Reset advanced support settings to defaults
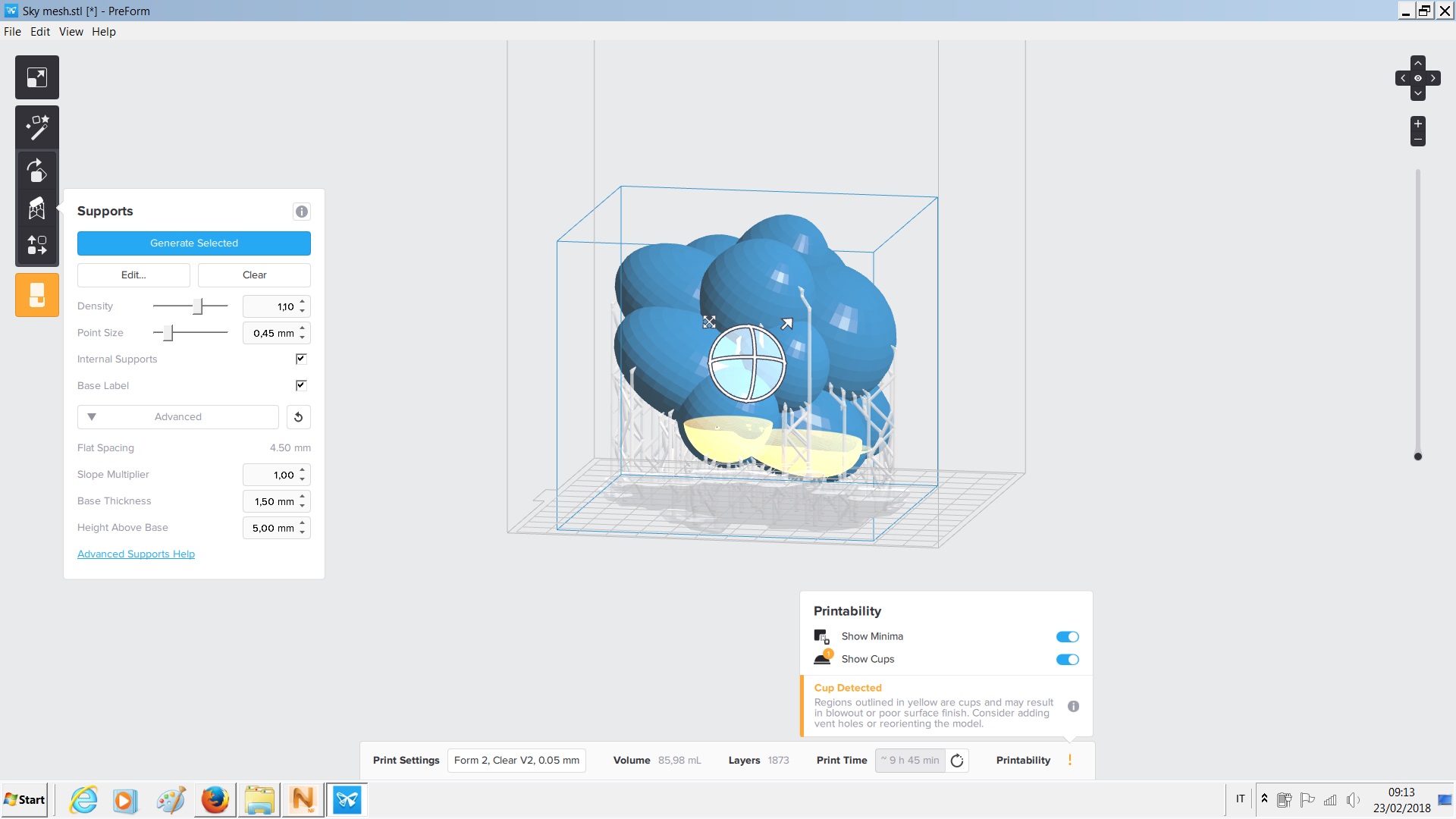Image resolution: width=1456 pixels, height=819 pixels. click(298, 417)
